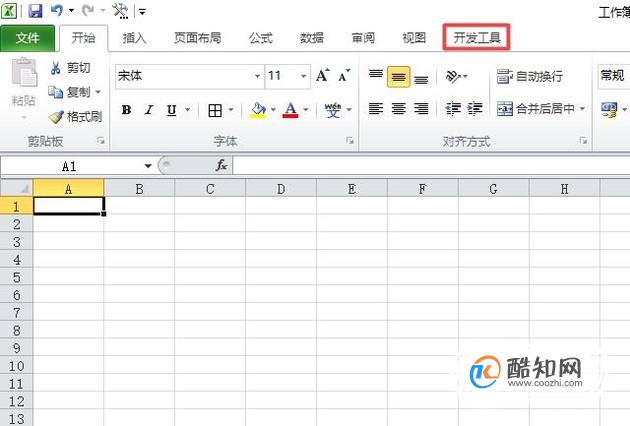Click the Save icon in quick access toolbar
The height and width of the screenshot is (426, 630).
[35, 10]
